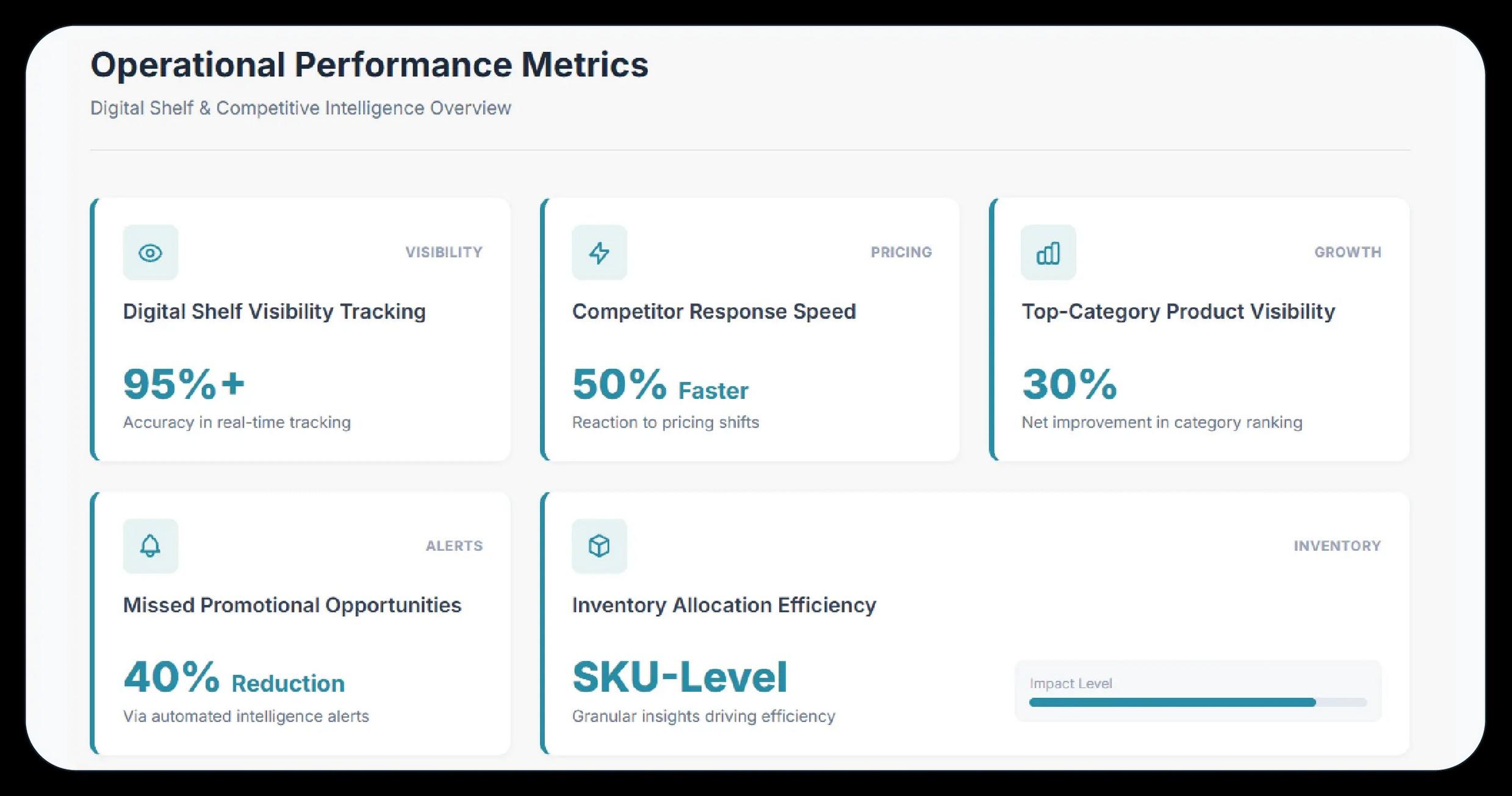Click the 40% Reduction metric value
1512x796 pixels.
234,678
